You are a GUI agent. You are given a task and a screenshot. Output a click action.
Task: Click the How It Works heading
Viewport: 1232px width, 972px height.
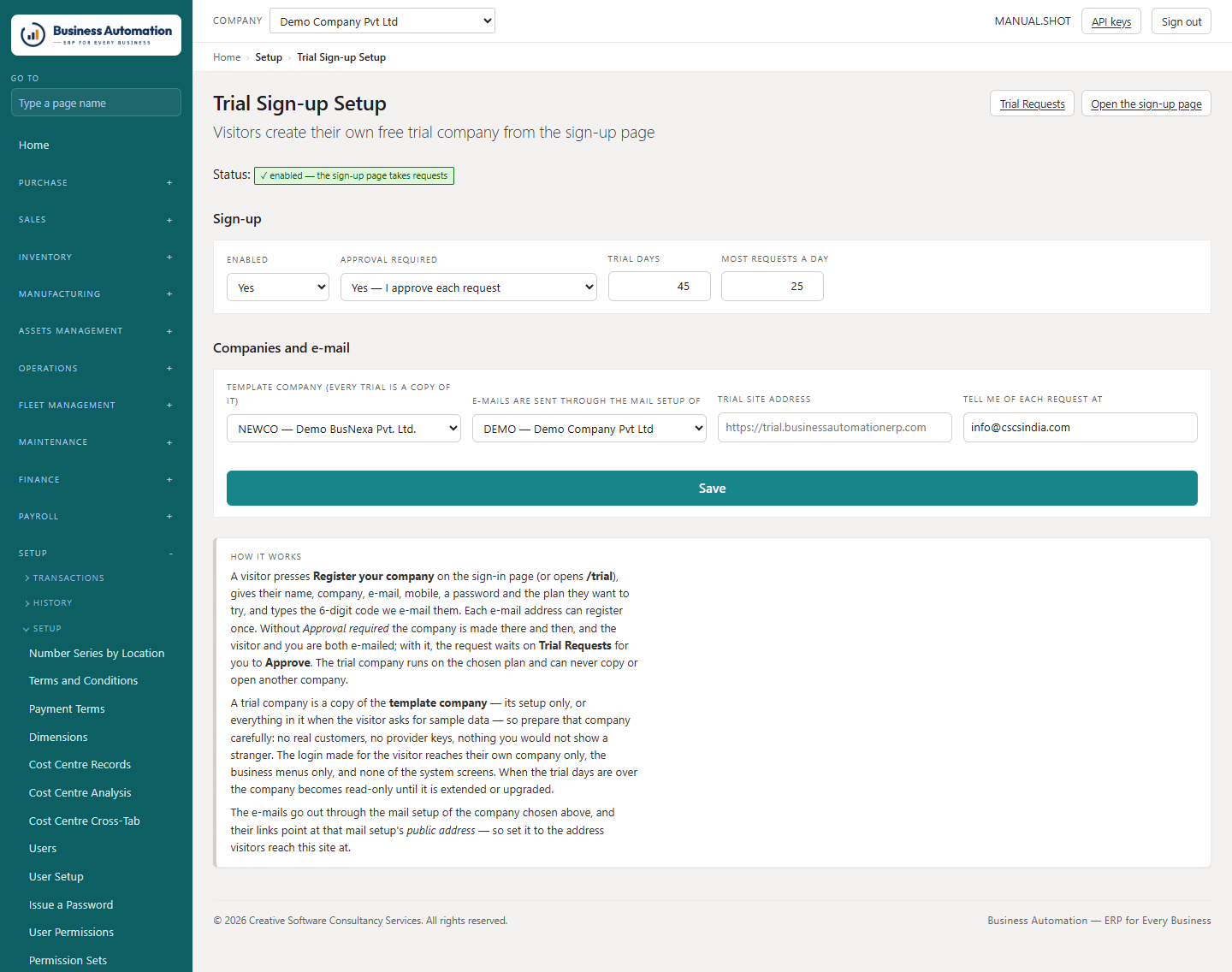point(266,557)
